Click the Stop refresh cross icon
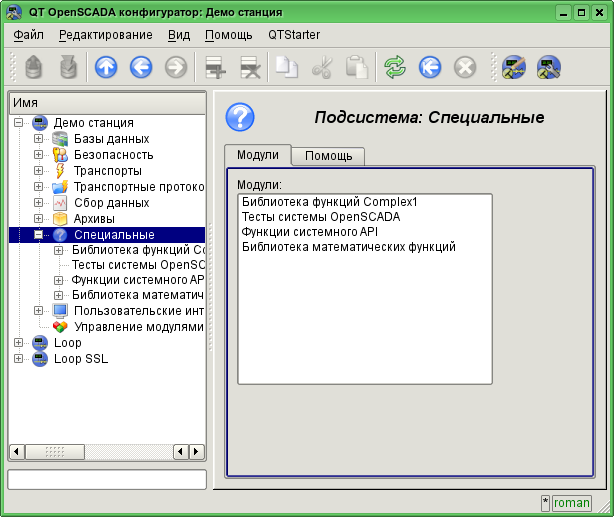614x517 pixels. point(465,67)
